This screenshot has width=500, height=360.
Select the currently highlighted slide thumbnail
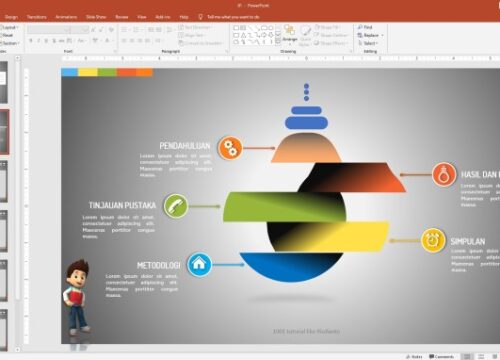(x=4, y=132)
